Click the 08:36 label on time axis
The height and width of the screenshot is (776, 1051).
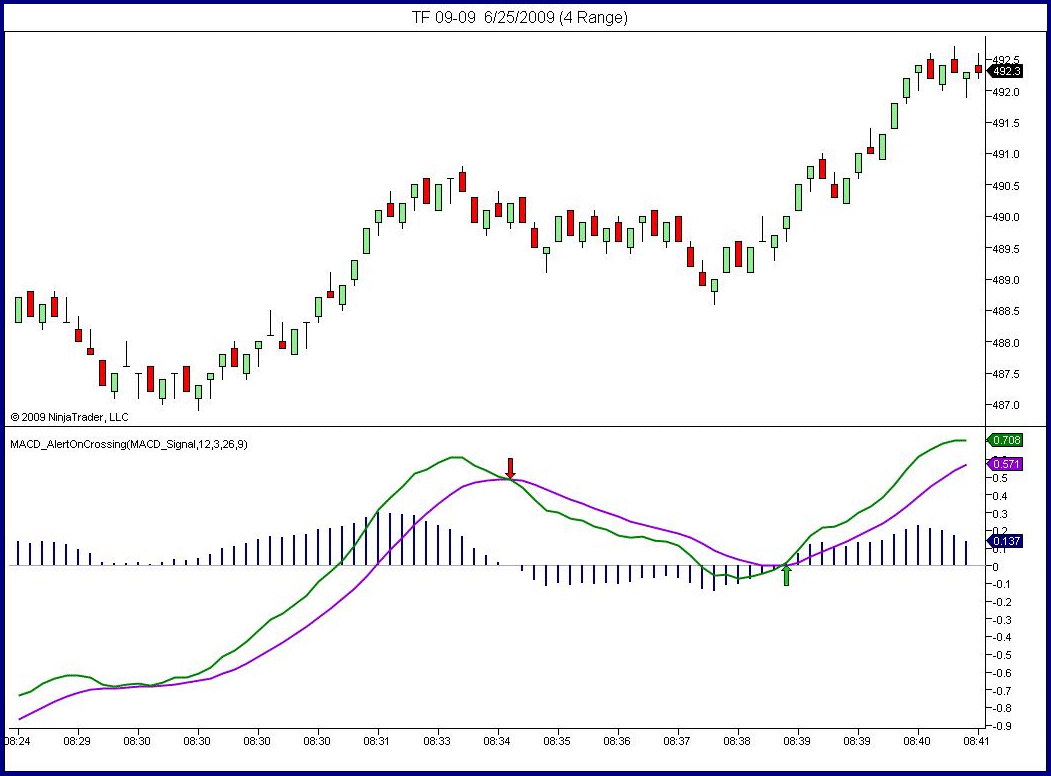coord(617,741)
